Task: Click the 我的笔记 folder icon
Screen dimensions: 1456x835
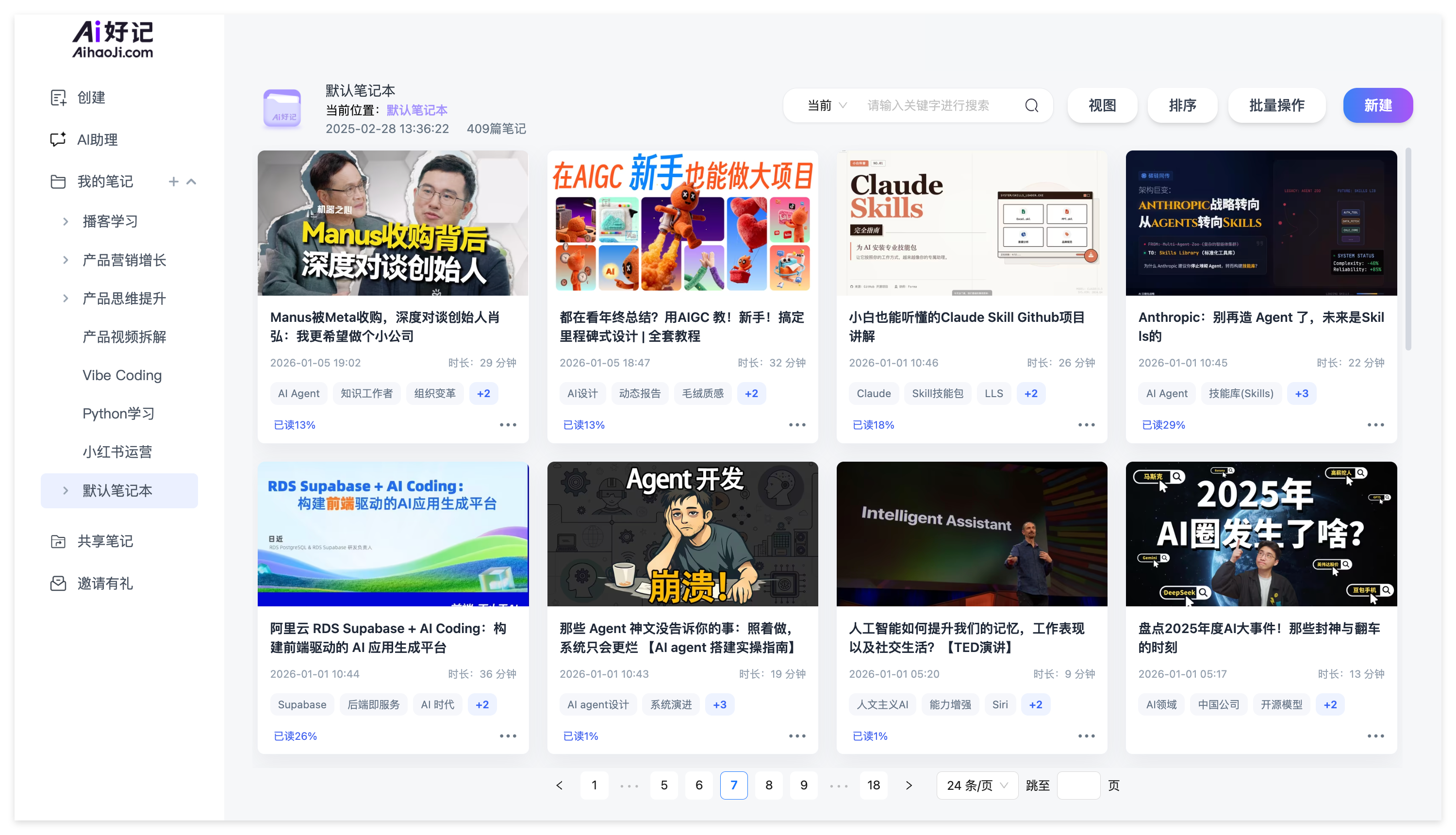Action: coord(58,182)
